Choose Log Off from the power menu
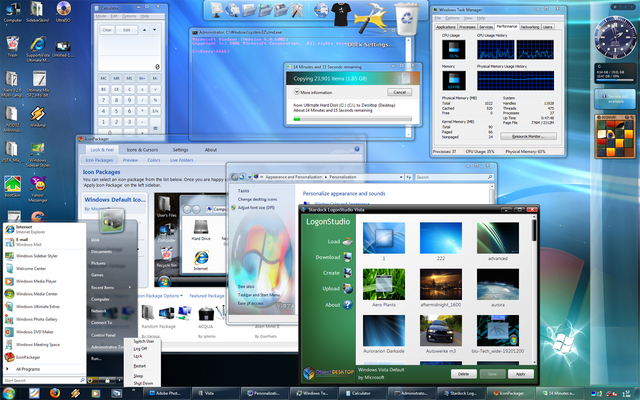Image resolution: width=640 pixels, height=400 pixels. [140, 349]
